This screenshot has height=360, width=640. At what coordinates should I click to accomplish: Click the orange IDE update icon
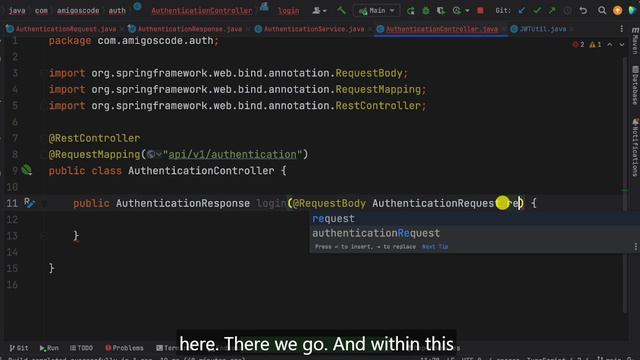click(618, 11)
